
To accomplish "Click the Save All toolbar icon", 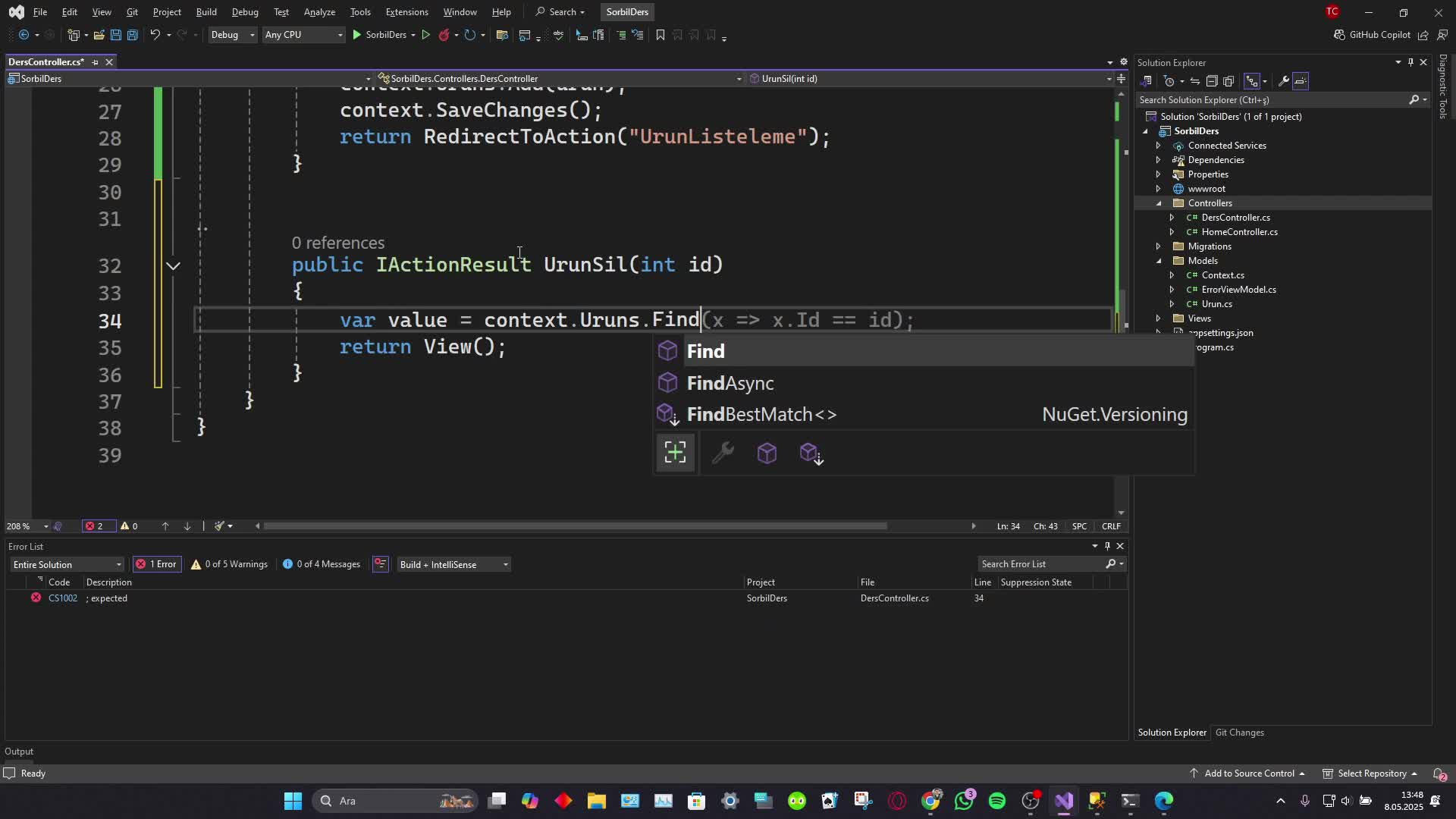I will (x=132, y=35).
